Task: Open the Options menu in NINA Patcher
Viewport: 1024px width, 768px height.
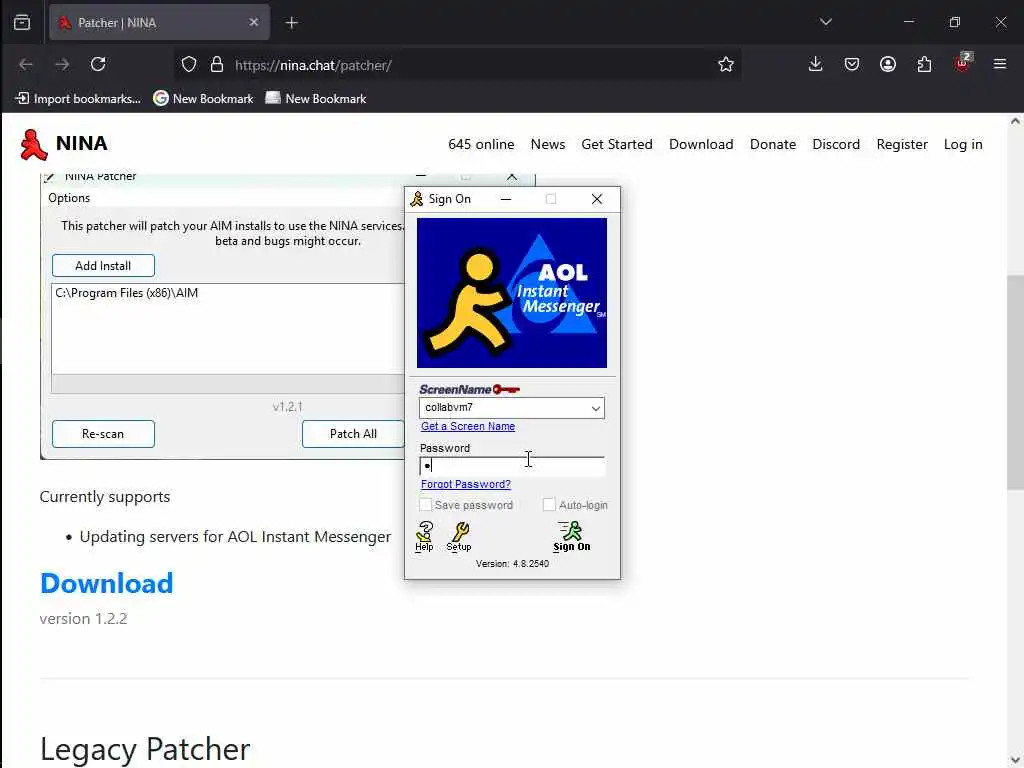Action: click(x=69, y=198)
